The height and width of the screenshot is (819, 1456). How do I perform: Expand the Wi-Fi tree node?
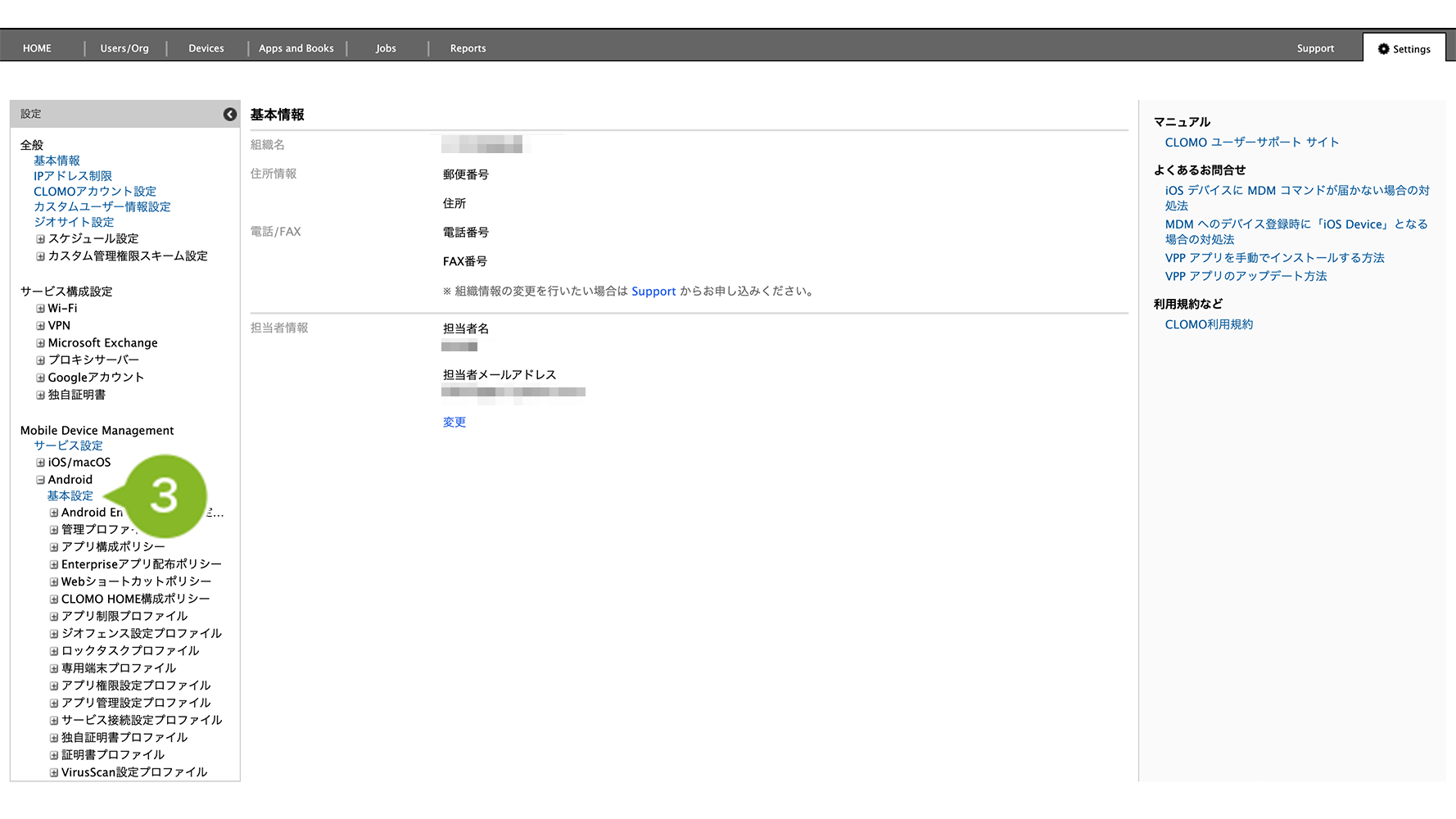40,309
